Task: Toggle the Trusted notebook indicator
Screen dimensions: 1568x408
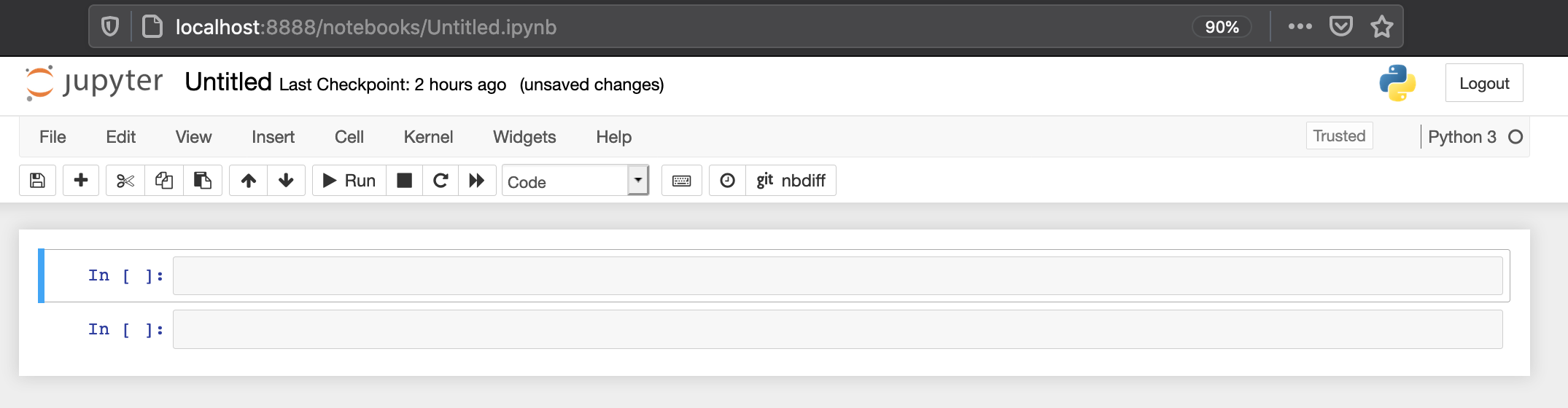Action: pos(1339,136)
